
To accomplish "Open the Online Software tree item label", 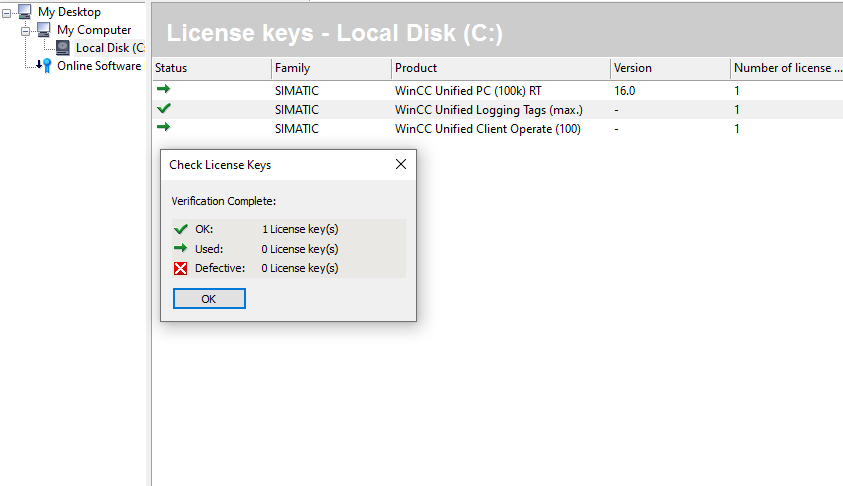I will tap(99, 66).
